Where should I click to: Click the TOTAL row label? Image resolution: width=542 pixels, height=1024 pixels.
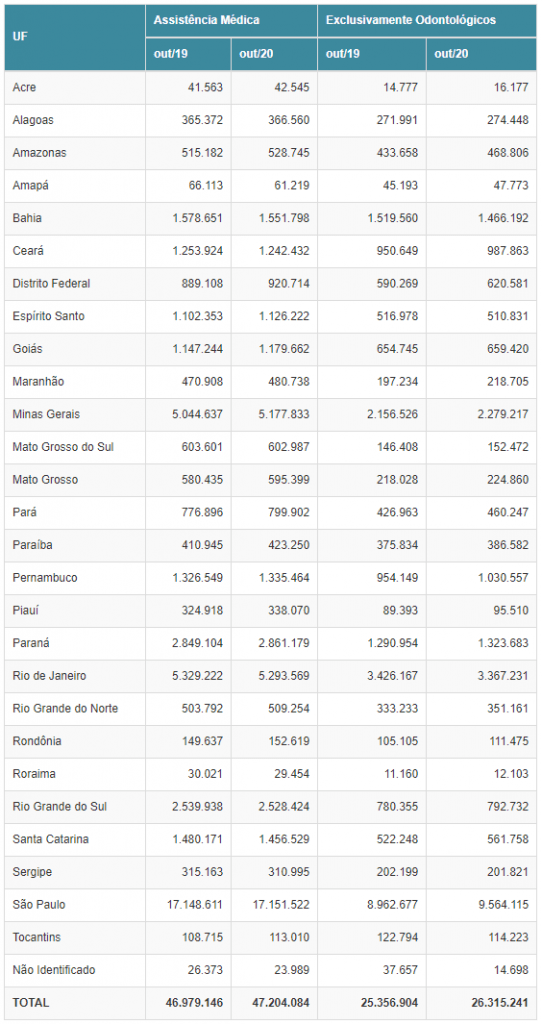pyautogui.click(x=31, y=1002)
